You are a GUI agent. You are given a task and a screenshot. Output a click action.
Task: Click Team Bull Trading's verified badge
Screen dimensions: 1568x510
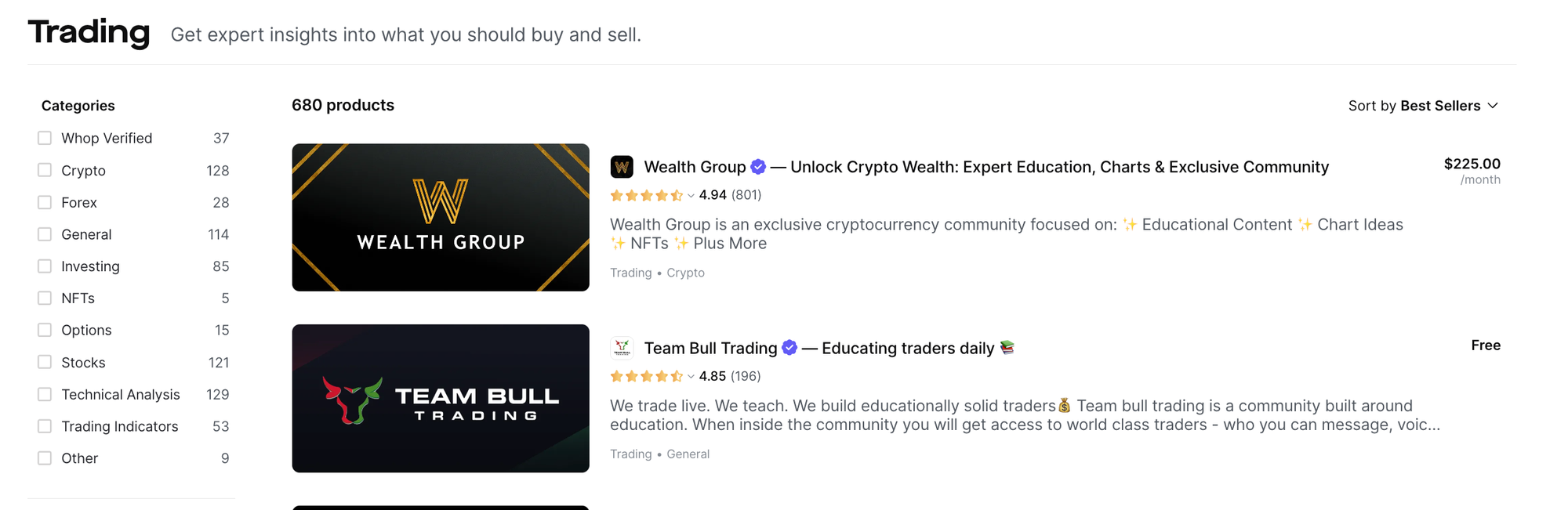pos(788,348)
